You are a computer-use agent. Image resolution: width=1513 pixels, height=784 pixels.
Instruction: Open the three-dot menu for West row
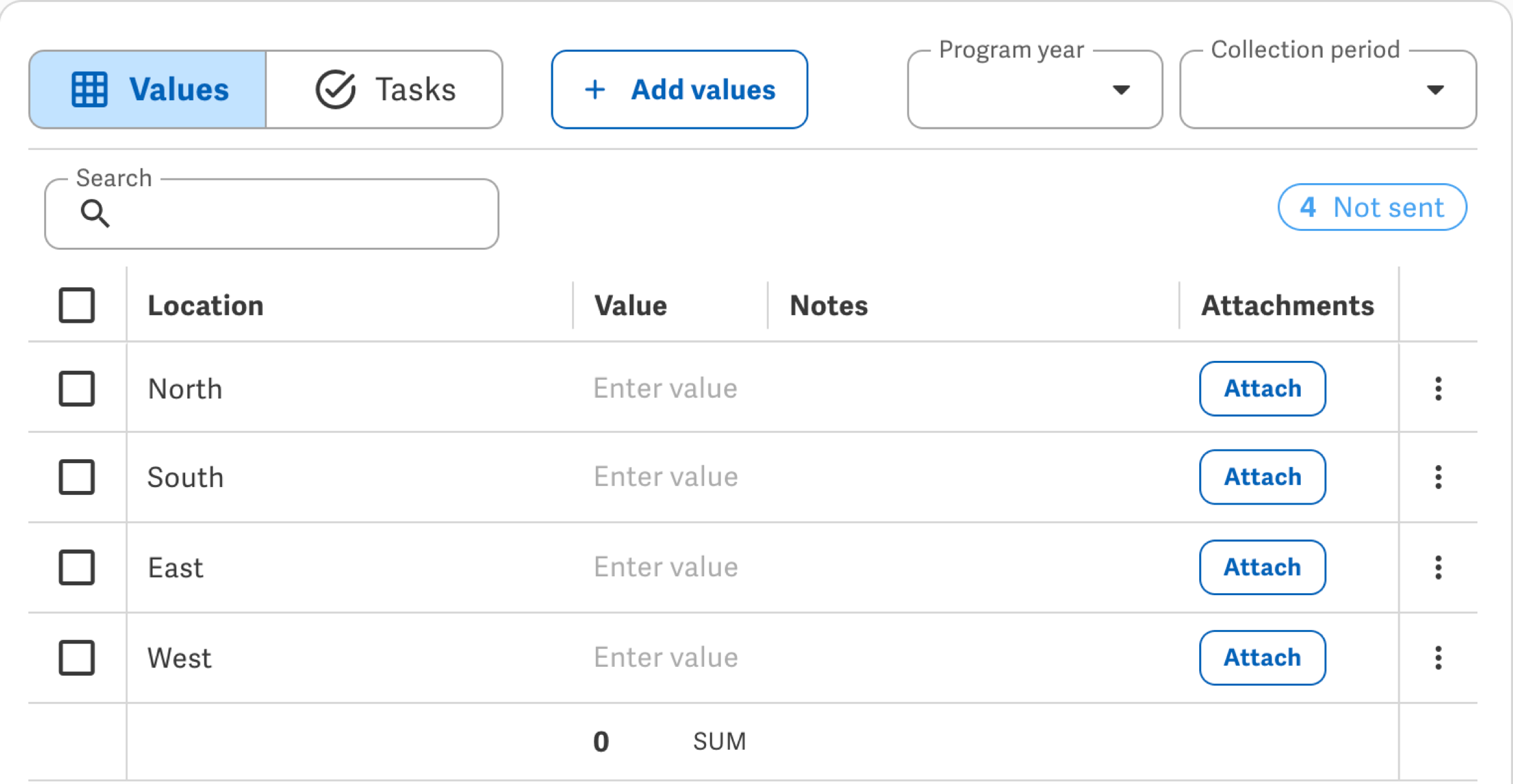[x=1438, y=658]
